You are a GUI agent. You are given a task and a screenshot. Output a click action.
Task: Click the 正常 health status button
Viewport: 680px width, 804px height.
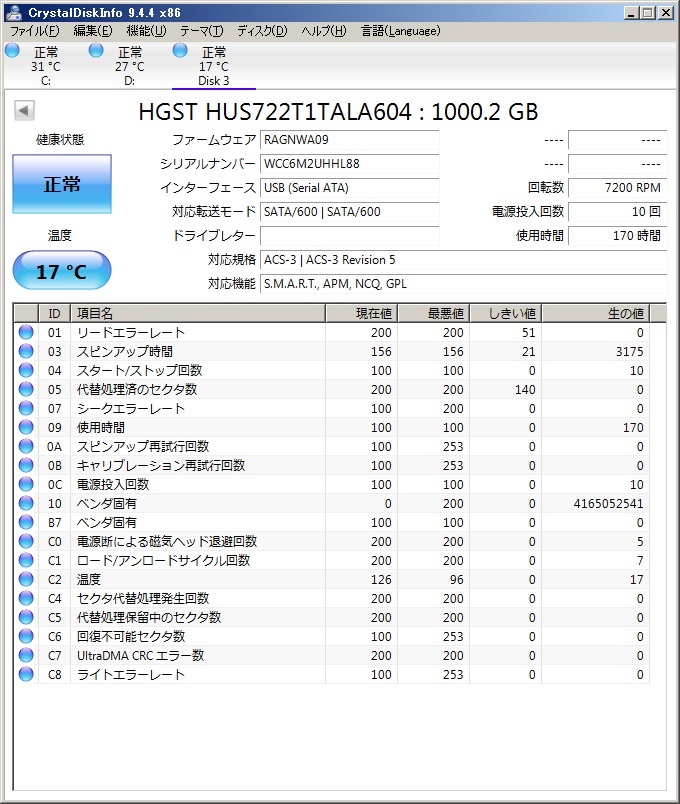[62, 184]
